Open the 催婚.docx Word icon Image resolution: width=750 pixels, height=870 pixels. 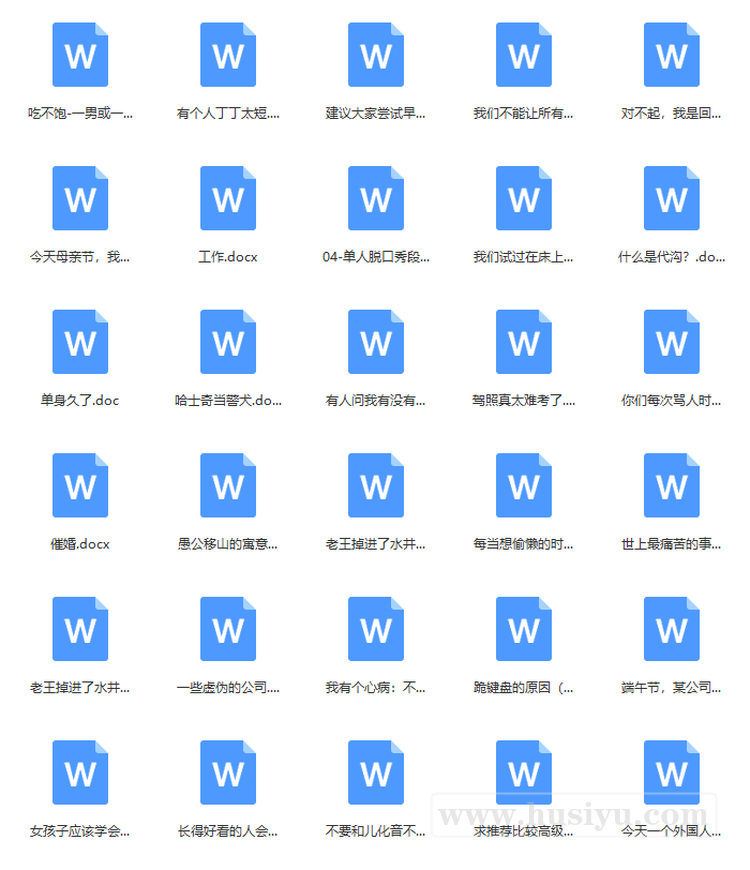[80, 485]
